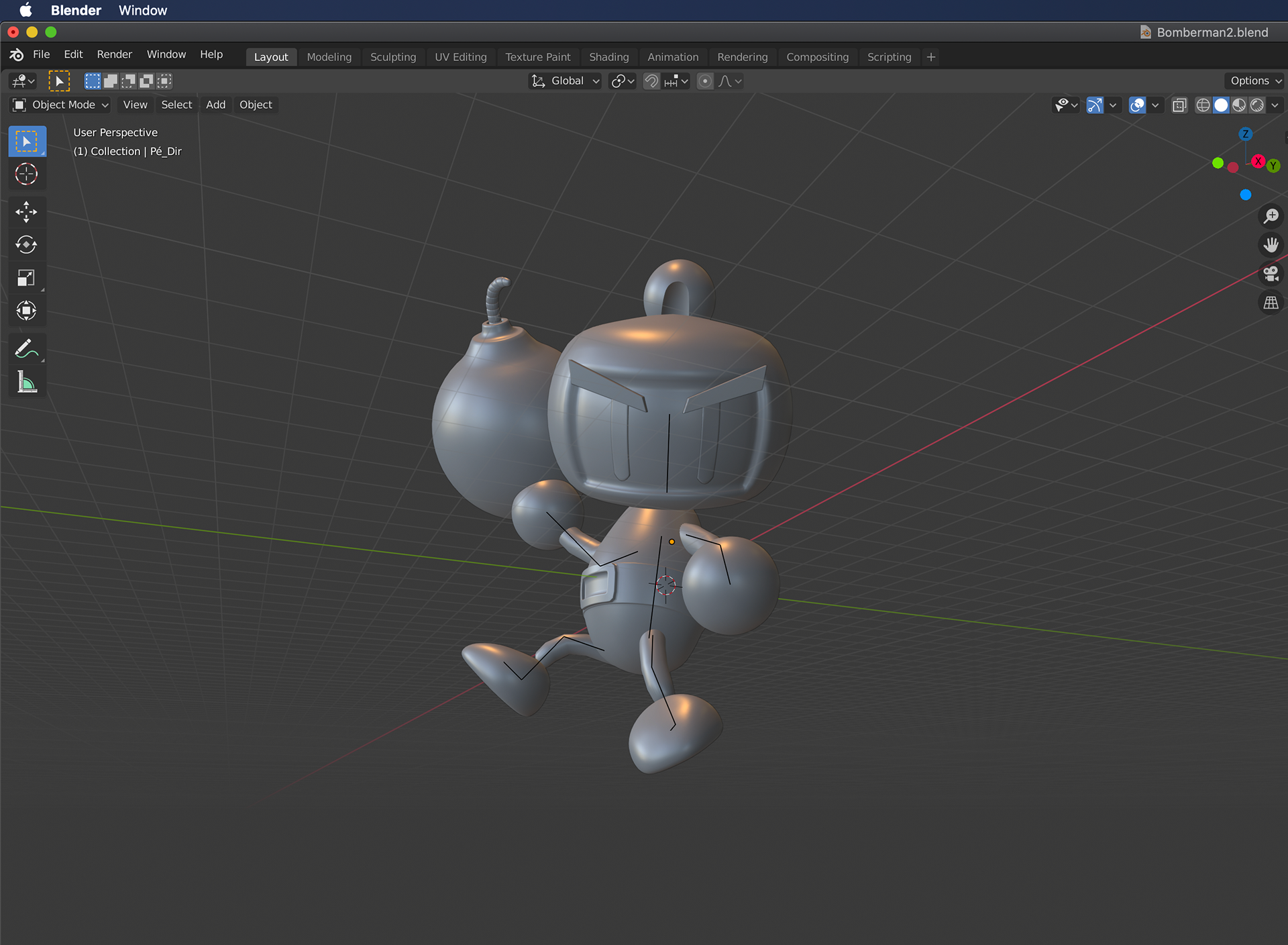Add a new workspace with plus button
Image resolution: width=1288 pixels, height=945 pixels.
[x=931, y=58]
